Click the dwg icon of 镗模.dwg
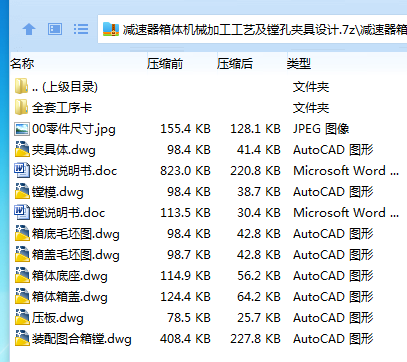The width and height of the screenshot is (407, 362). pyautogui.click(x=22, y=191)
